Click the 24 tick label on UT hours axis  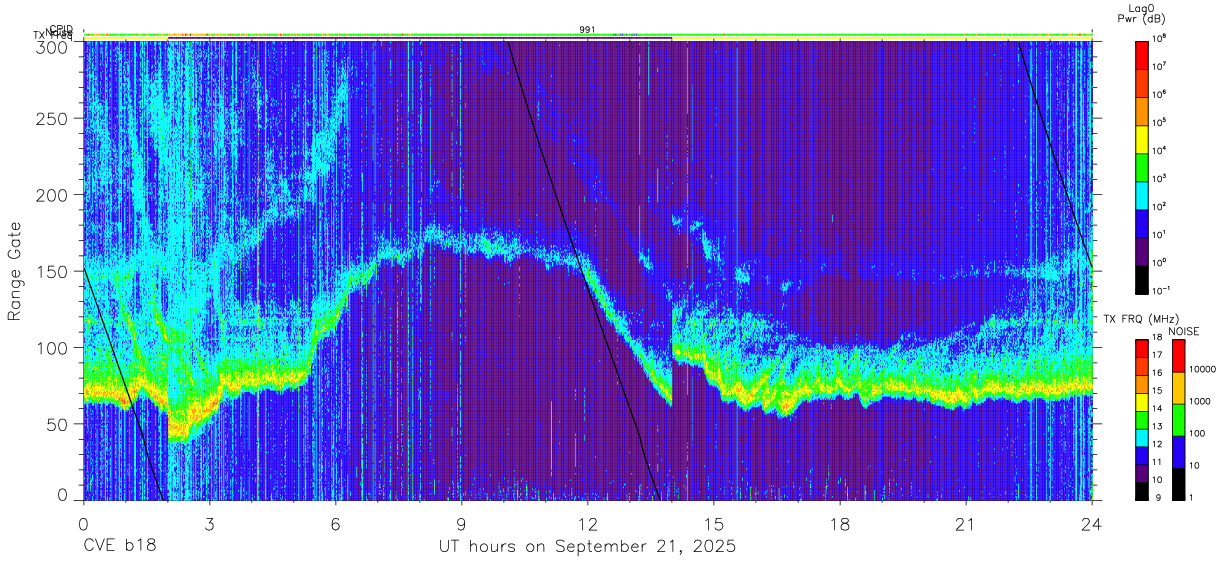tap(1092, 525)
